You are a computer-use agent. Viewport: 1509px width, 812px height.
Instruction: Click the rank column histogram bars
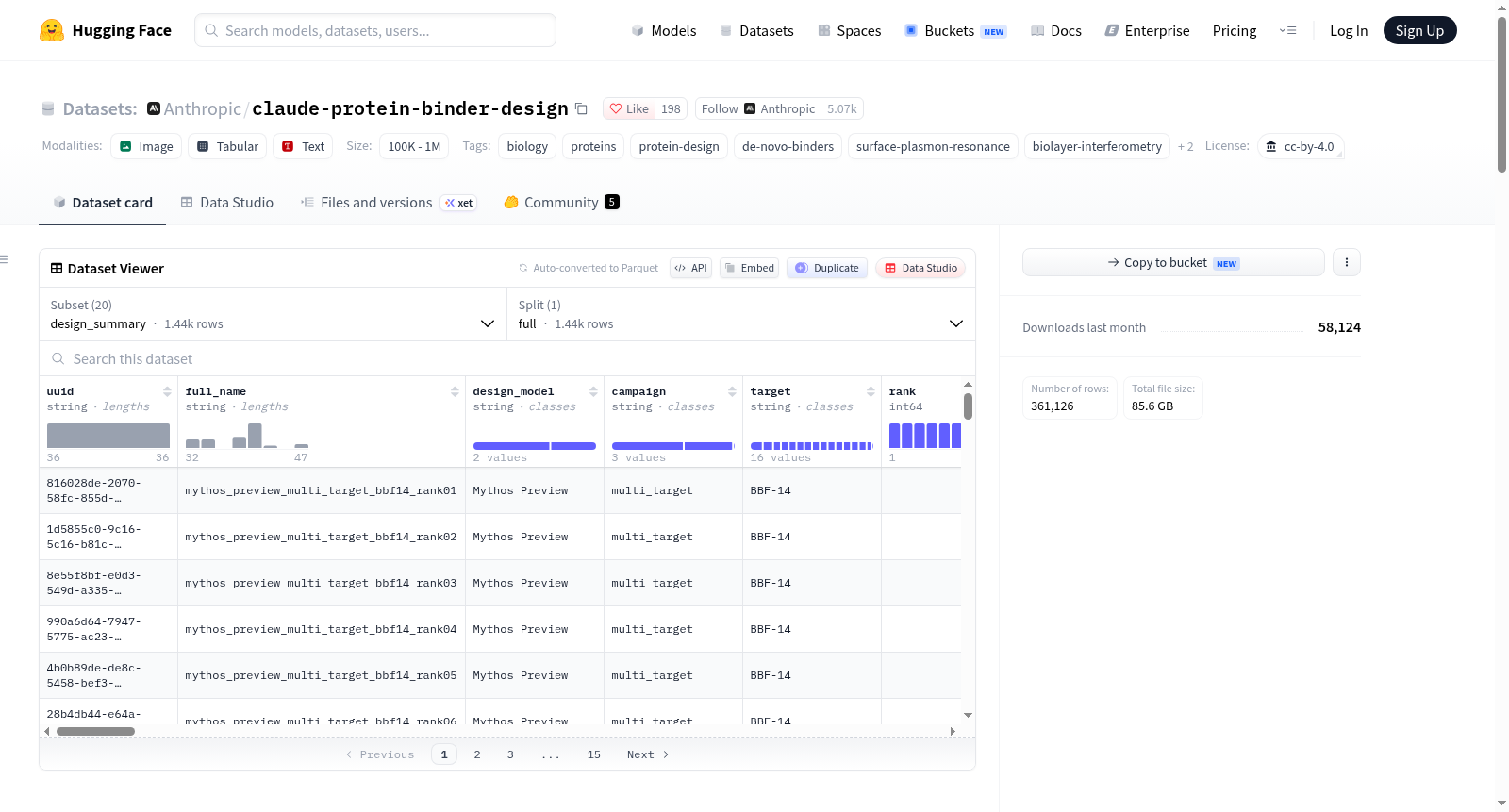pos(925,436)
